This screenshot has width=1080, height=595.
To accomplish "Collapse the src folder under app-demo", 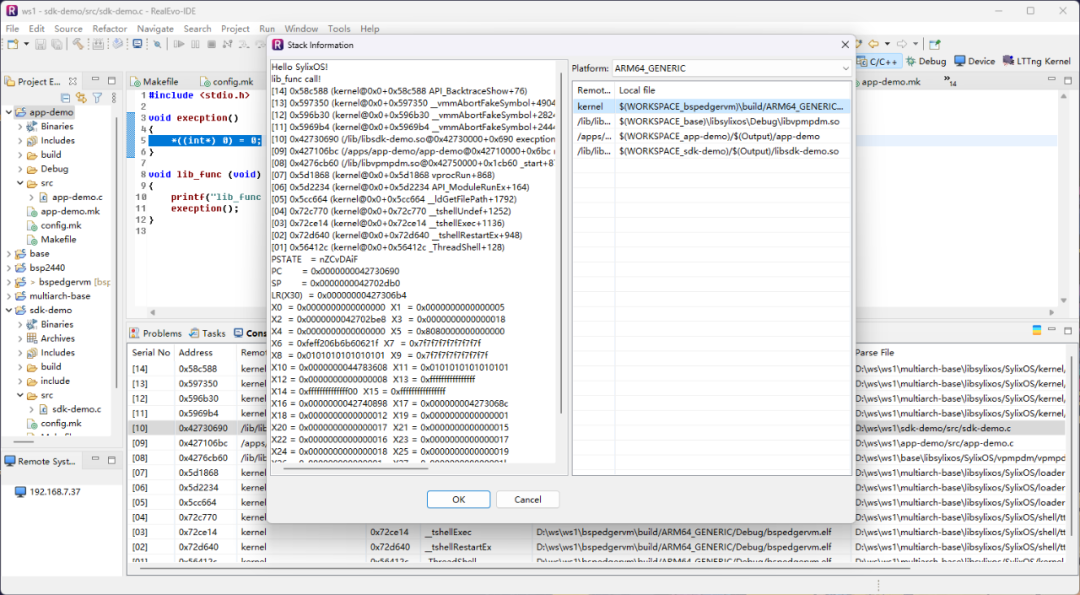I will [x=20, y=183].
